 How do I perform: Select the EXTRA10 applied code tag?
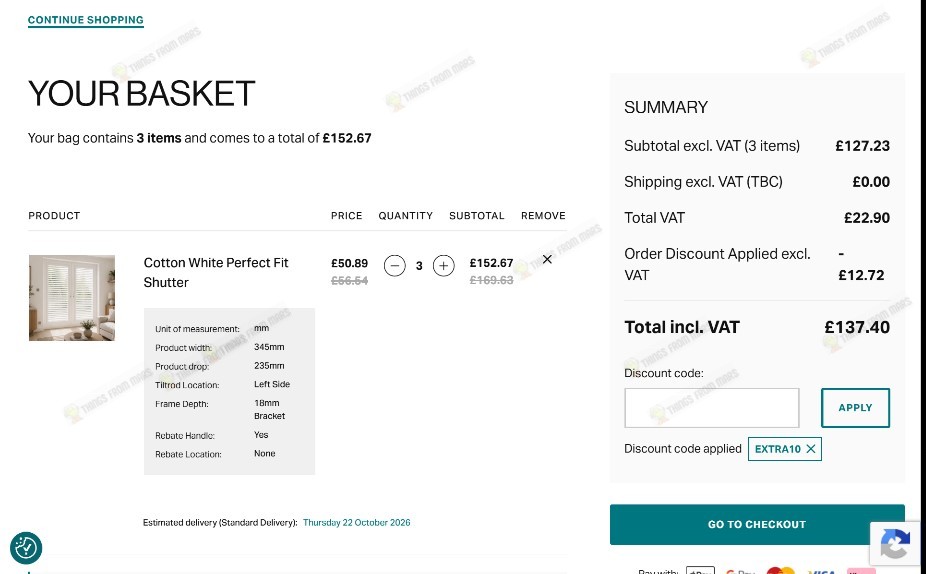point(777,449)
